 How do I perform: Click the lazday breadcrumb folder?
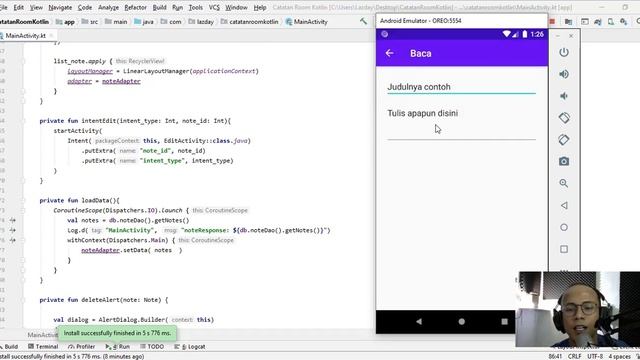pos(201,22)
